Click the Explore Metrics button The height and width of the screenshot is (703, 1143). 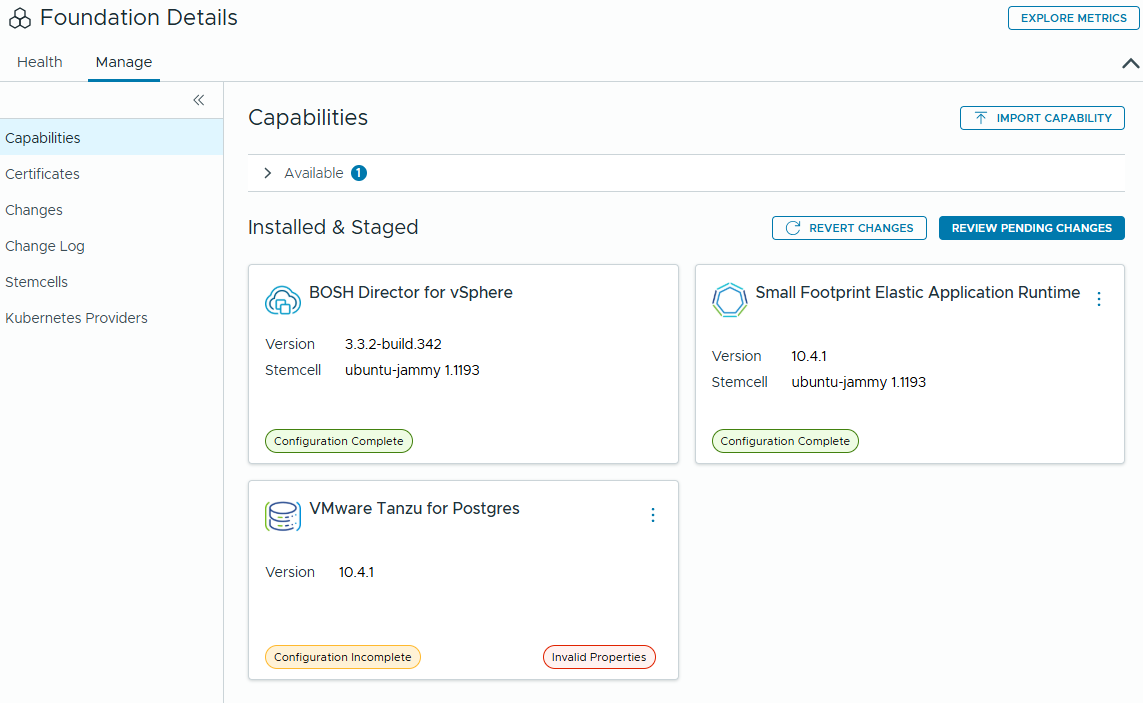click(x=1073, y=18)
